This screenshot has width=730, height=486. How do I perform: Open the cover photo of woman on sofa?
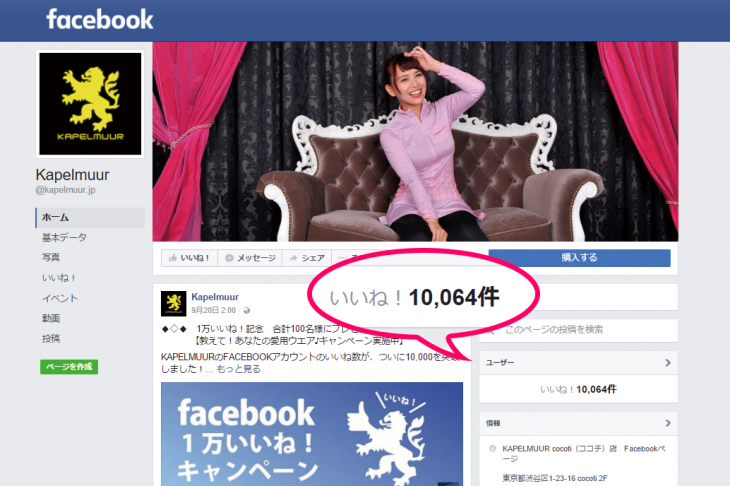[x=415, y=142]
